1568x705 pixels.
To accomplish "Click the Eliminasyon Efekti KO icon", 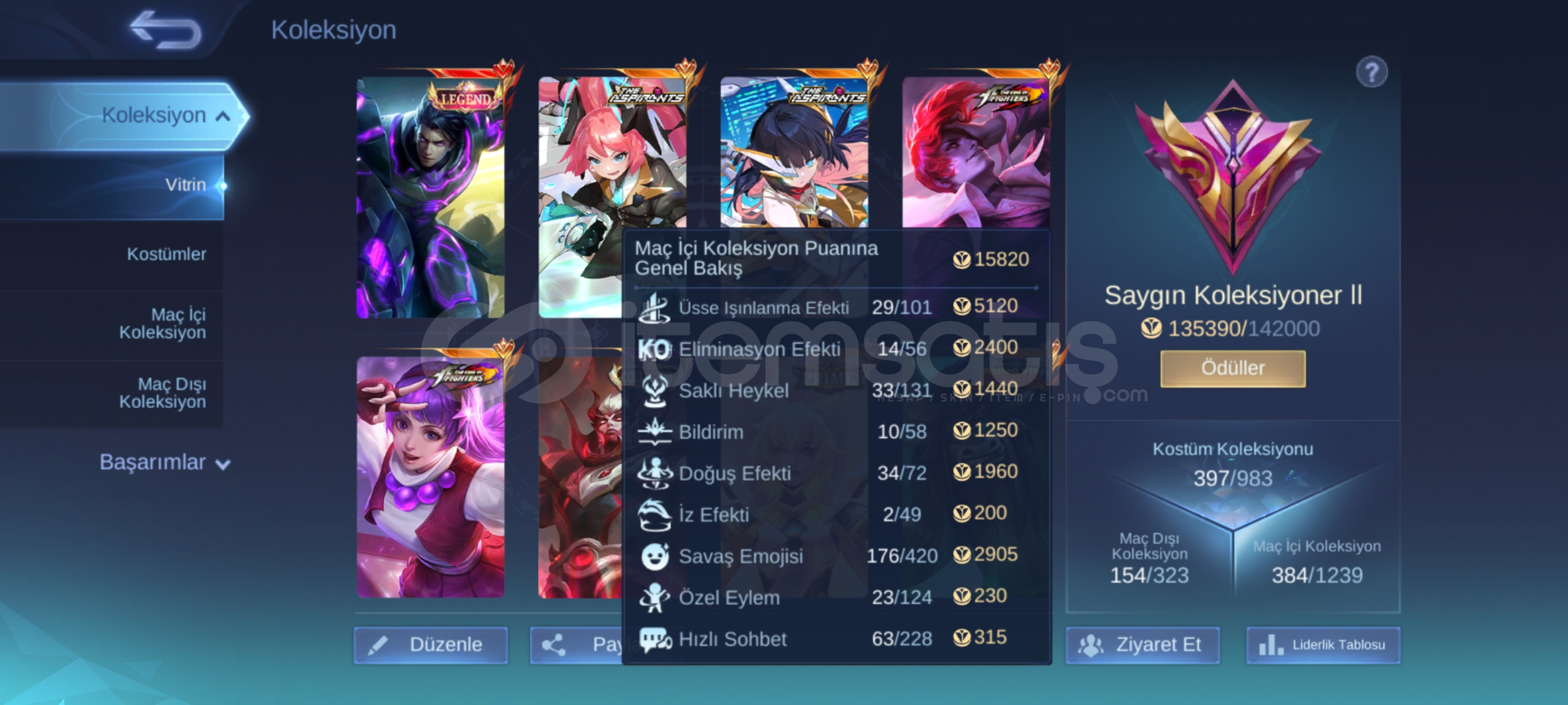I will tap(654, 350).
